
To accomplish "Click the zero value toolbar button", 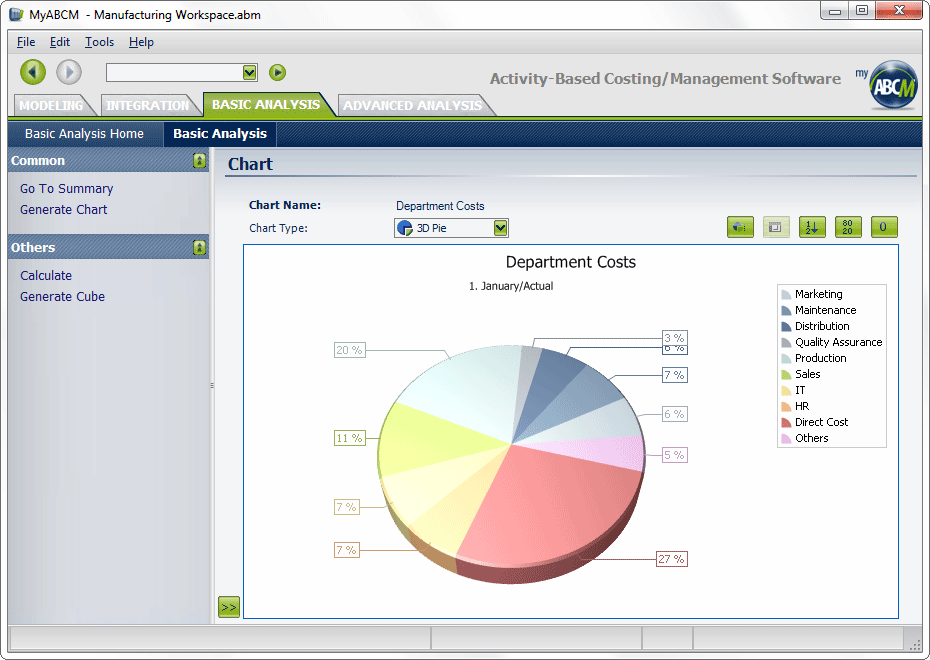I will [x=883, y=227].
